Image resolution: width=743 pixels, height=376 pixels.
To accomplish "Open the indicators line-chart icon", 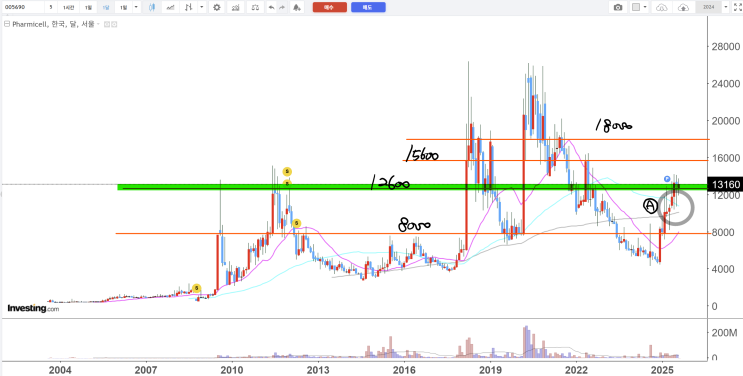I will pos(170,7).
